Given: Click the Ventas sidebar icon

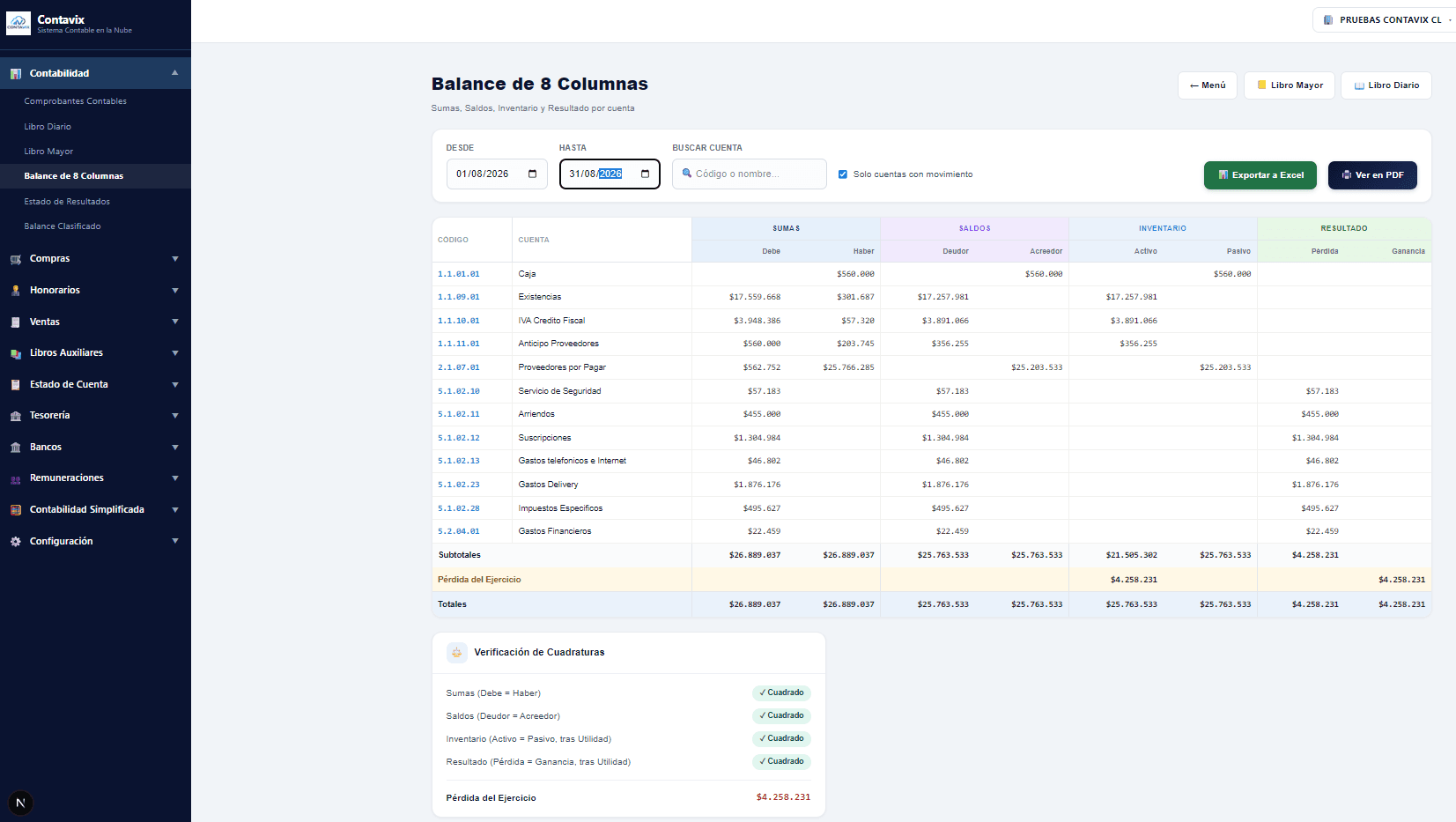Looking at the screenshot, I should click(x=16, y=322).
